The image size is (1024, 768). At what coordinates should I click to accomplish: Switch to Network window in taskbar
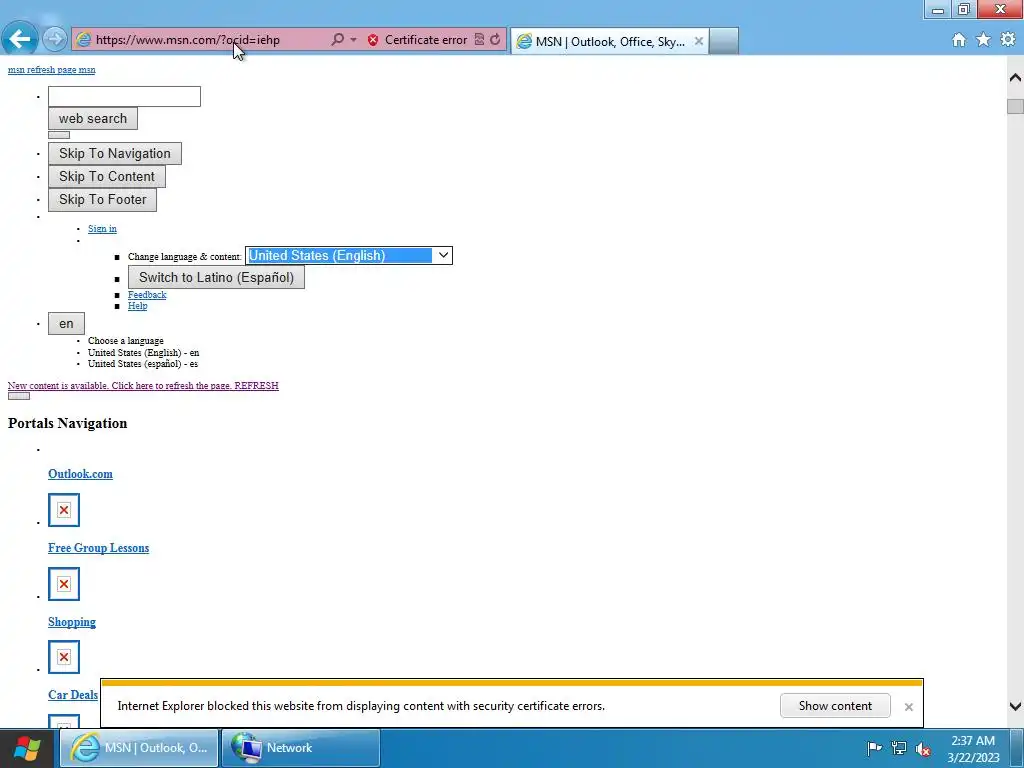pyautogui.click(x=300, y=748)
